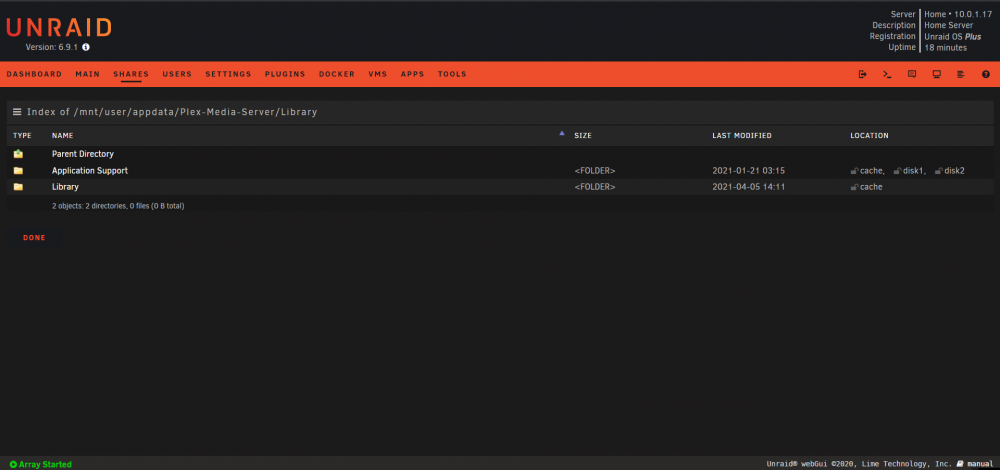The width and height of the screenshot is (1000, 470).
Task: Open the system Log icon
Action: pyautogui.click(x=961, y=74)
